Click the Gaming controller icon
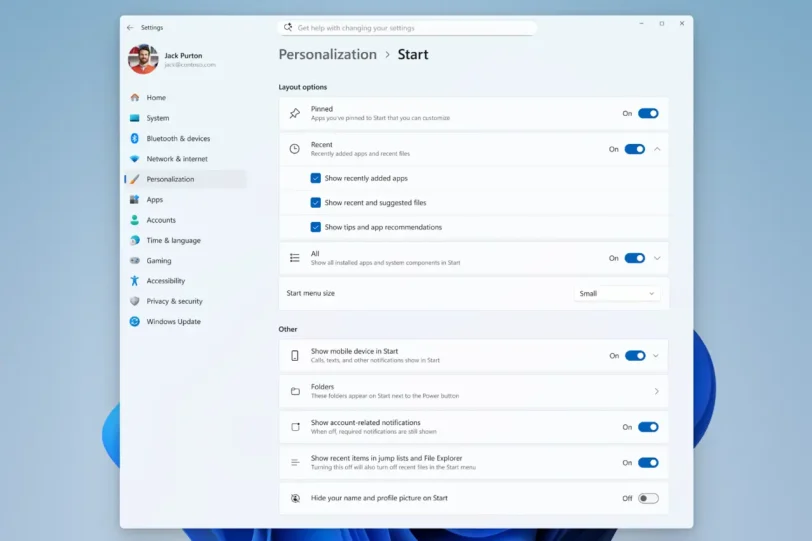 pyautogui.click(x=135, y=260)
